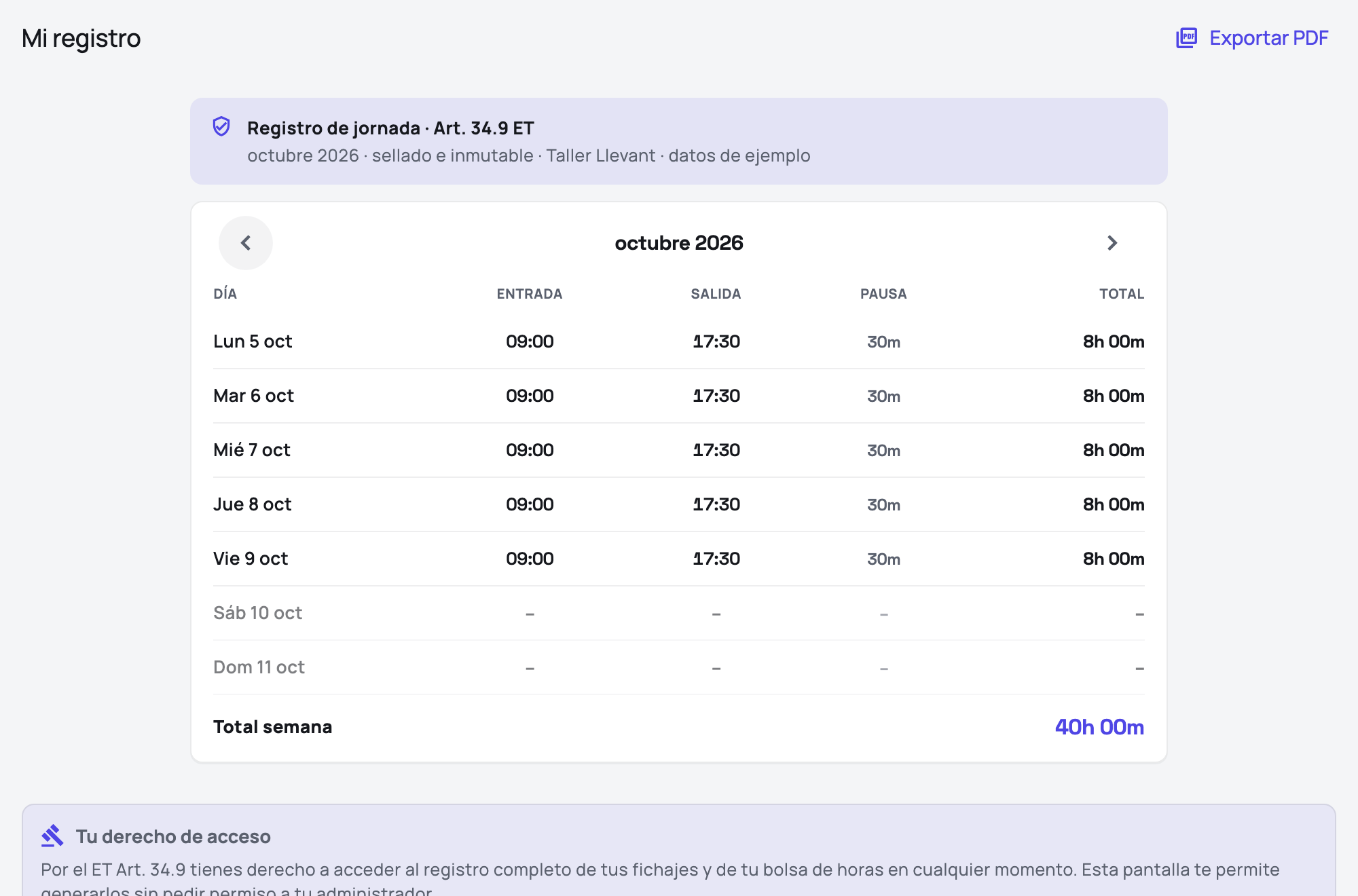1358x896 pixels.
Task: Select the Mi registro page heading
Action: point(81,38)
